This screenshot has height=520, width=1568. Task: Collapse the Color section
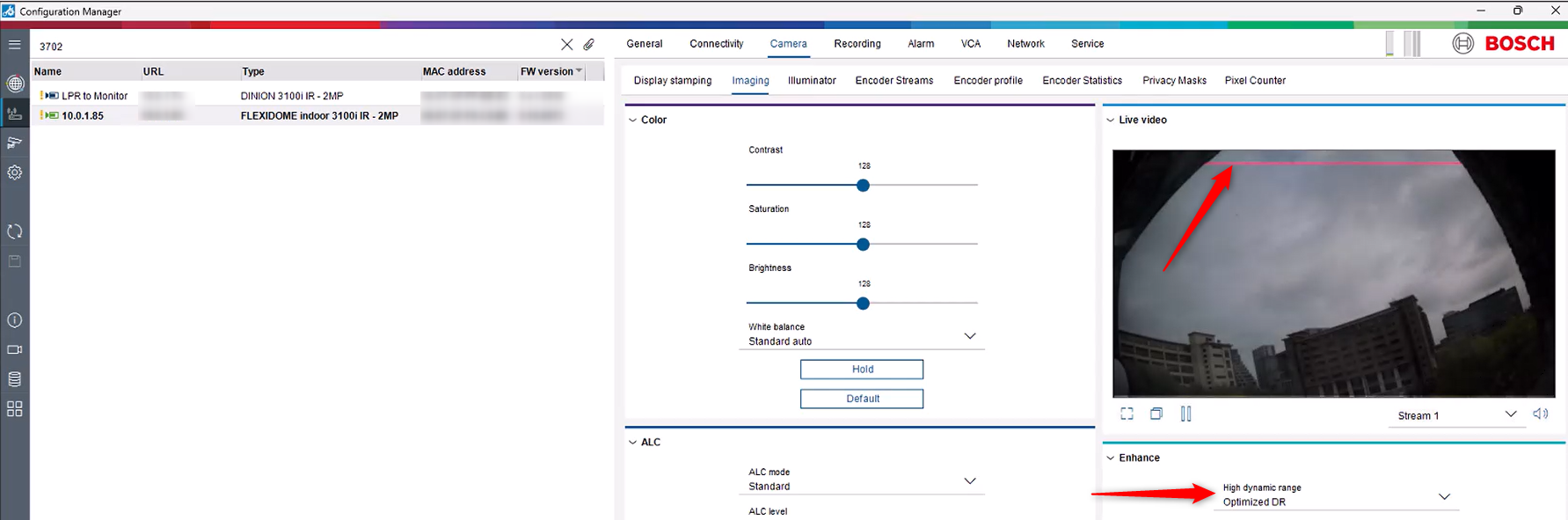pos(633,120)
